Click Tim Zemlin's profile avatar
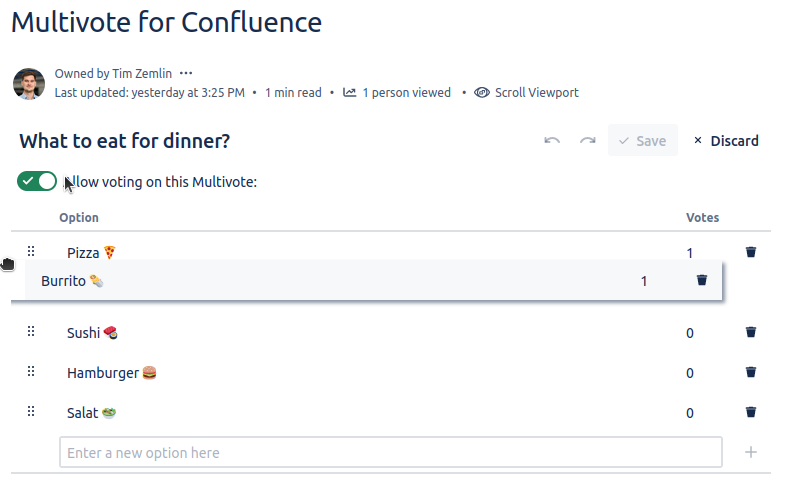This screenshot has height=488, width=808. (x=29, y=83)
